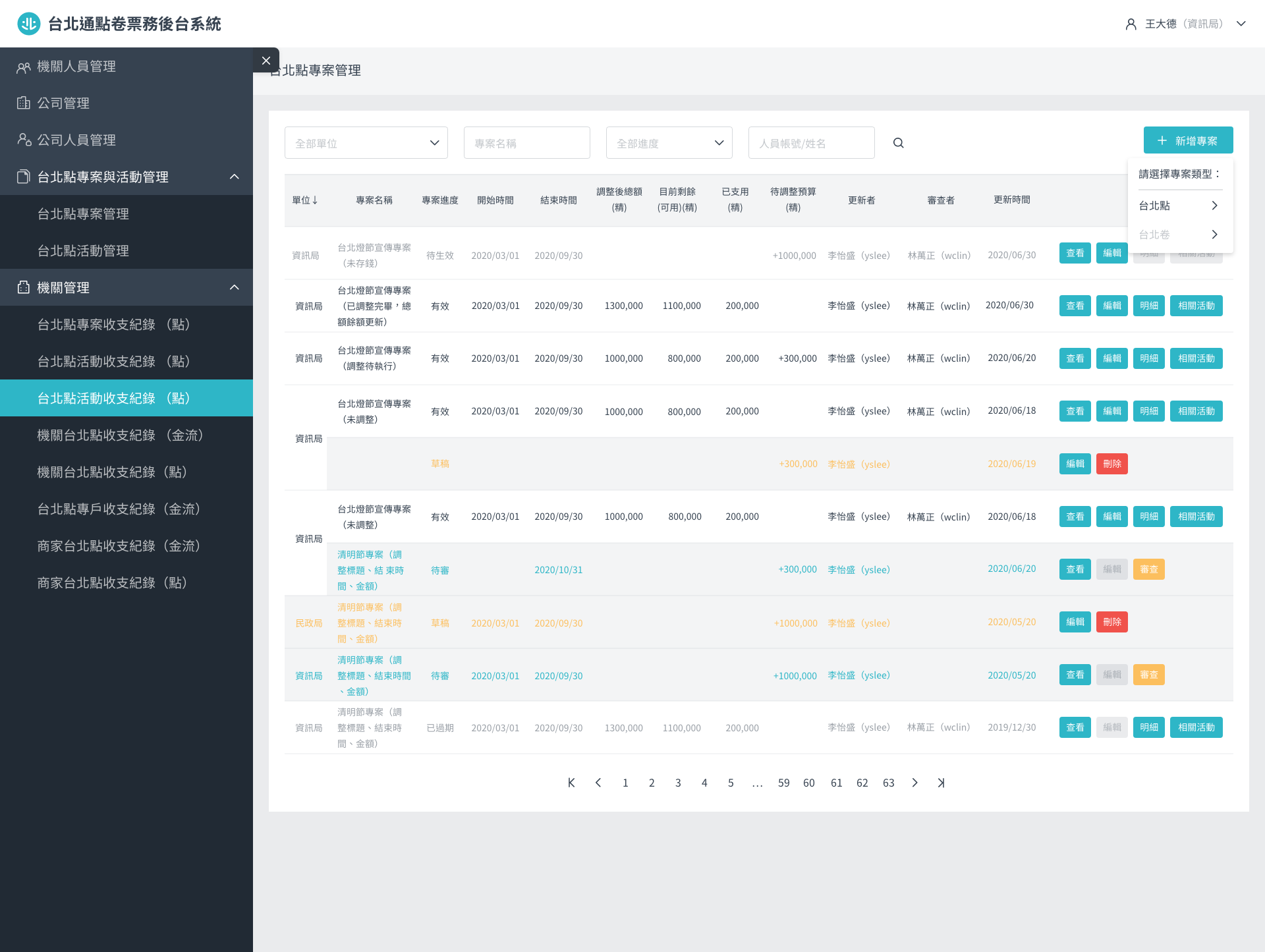Click the user profile icon
This screenshot has height=952, width=1265.
click(x=1131, y=24)
